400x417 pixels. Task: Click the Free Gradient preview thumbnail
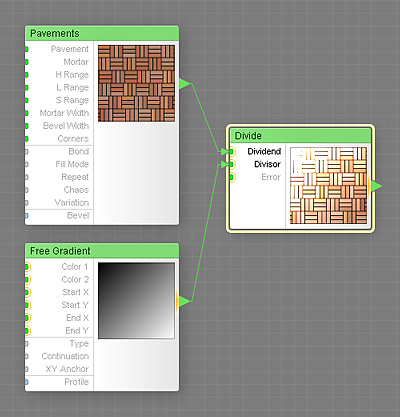tap(136, 301)
